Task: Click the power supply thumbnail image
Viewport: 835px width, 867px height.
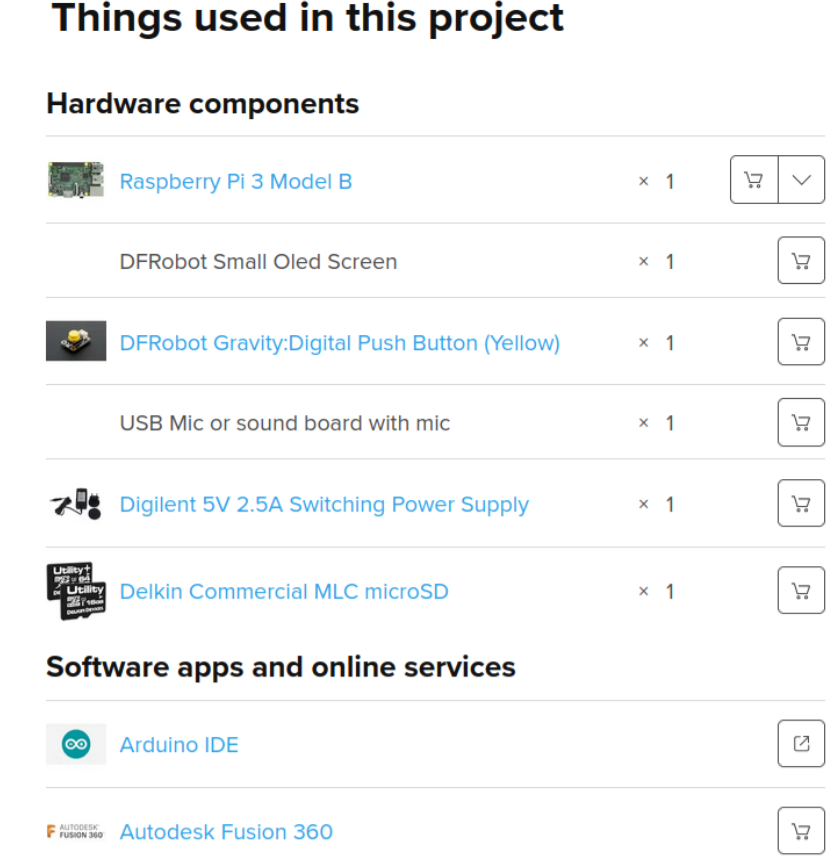Action: point(76,504)
